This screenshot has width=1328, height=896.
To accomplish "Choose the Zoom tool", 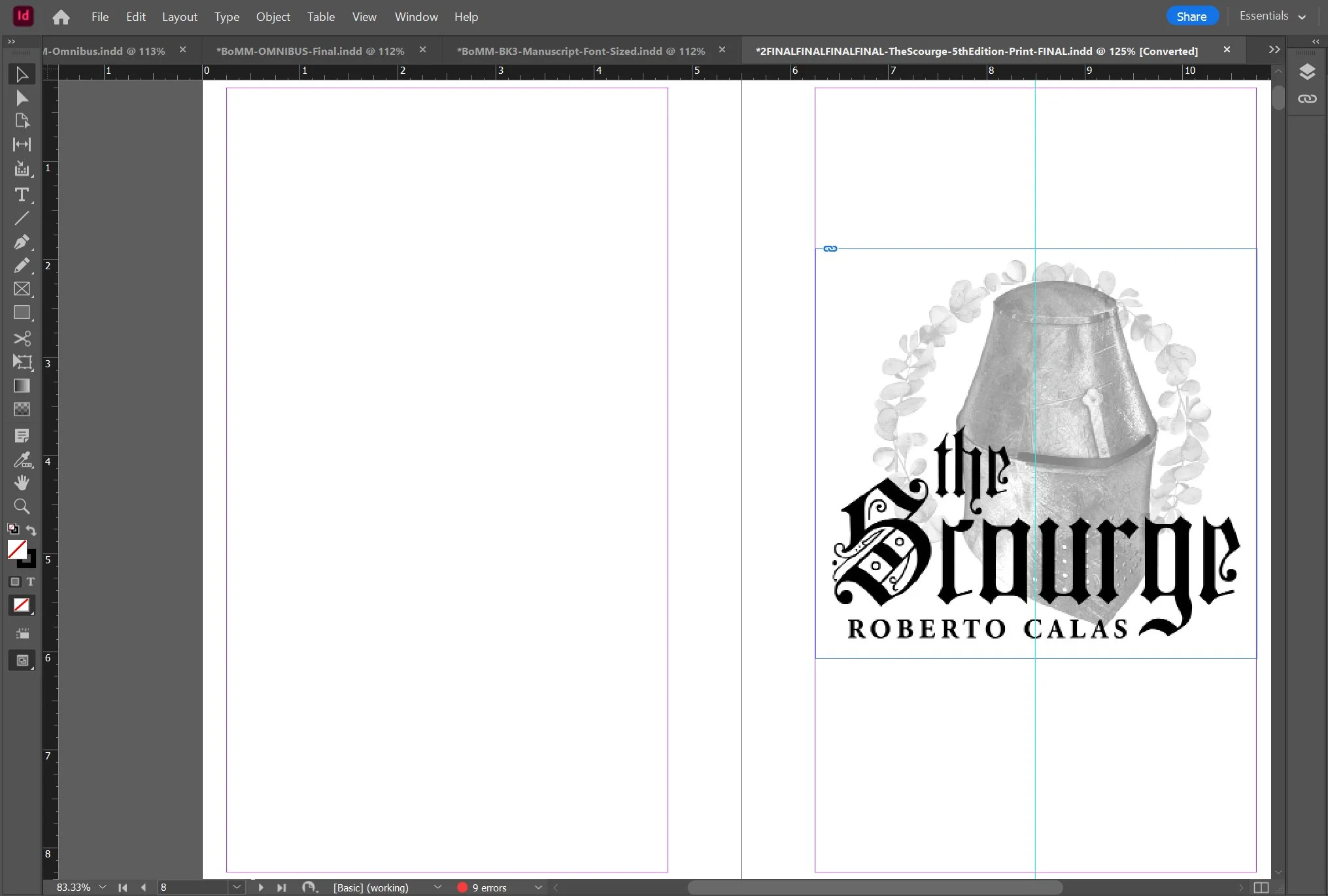I will (x=22, y=506).
